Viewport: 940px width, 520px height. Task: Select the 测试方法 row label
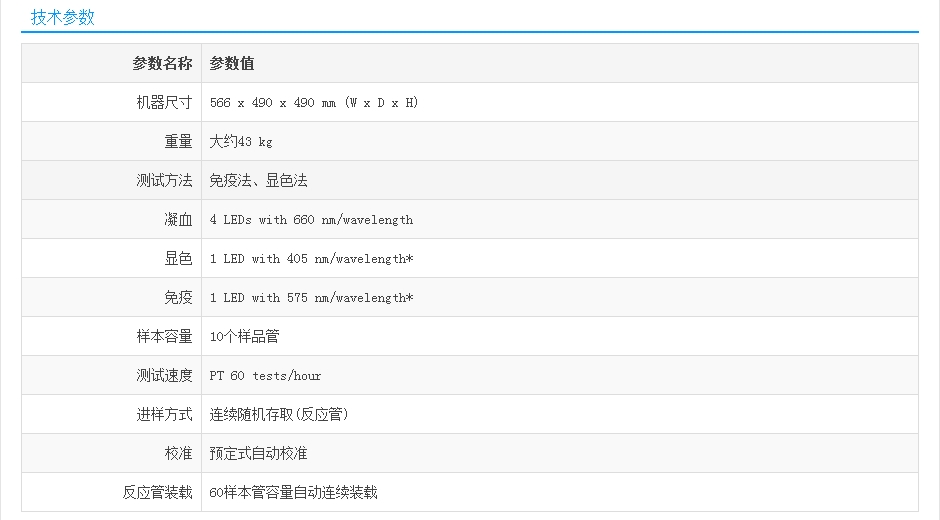click(x=164, y=180)
